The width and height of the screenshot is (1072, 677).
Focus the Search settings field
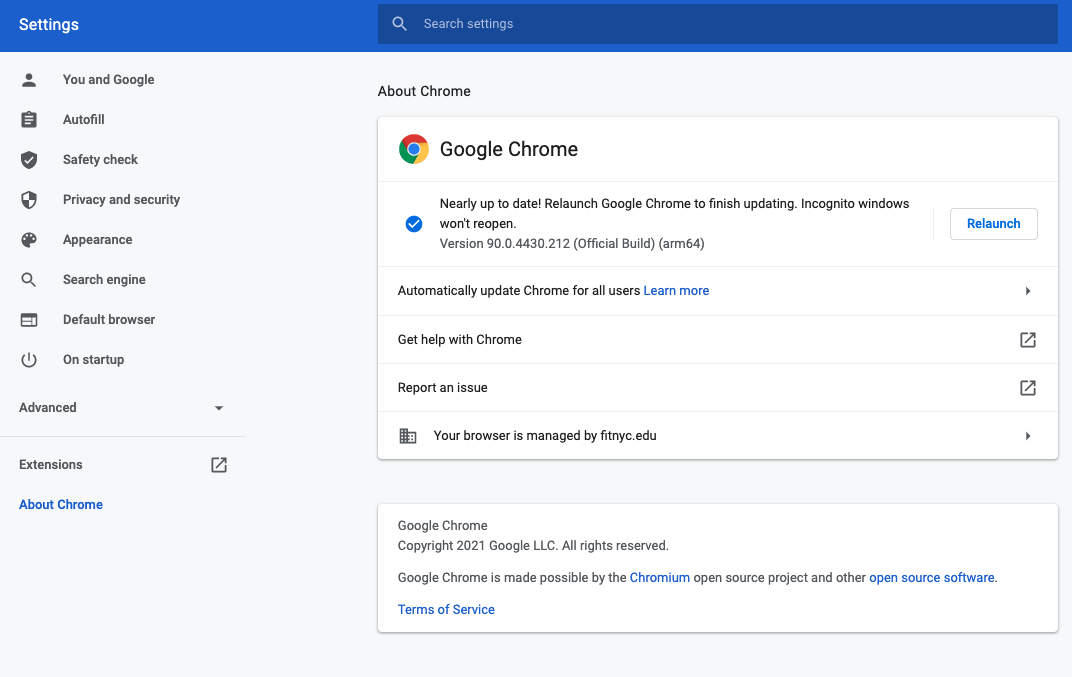point(717,24)
